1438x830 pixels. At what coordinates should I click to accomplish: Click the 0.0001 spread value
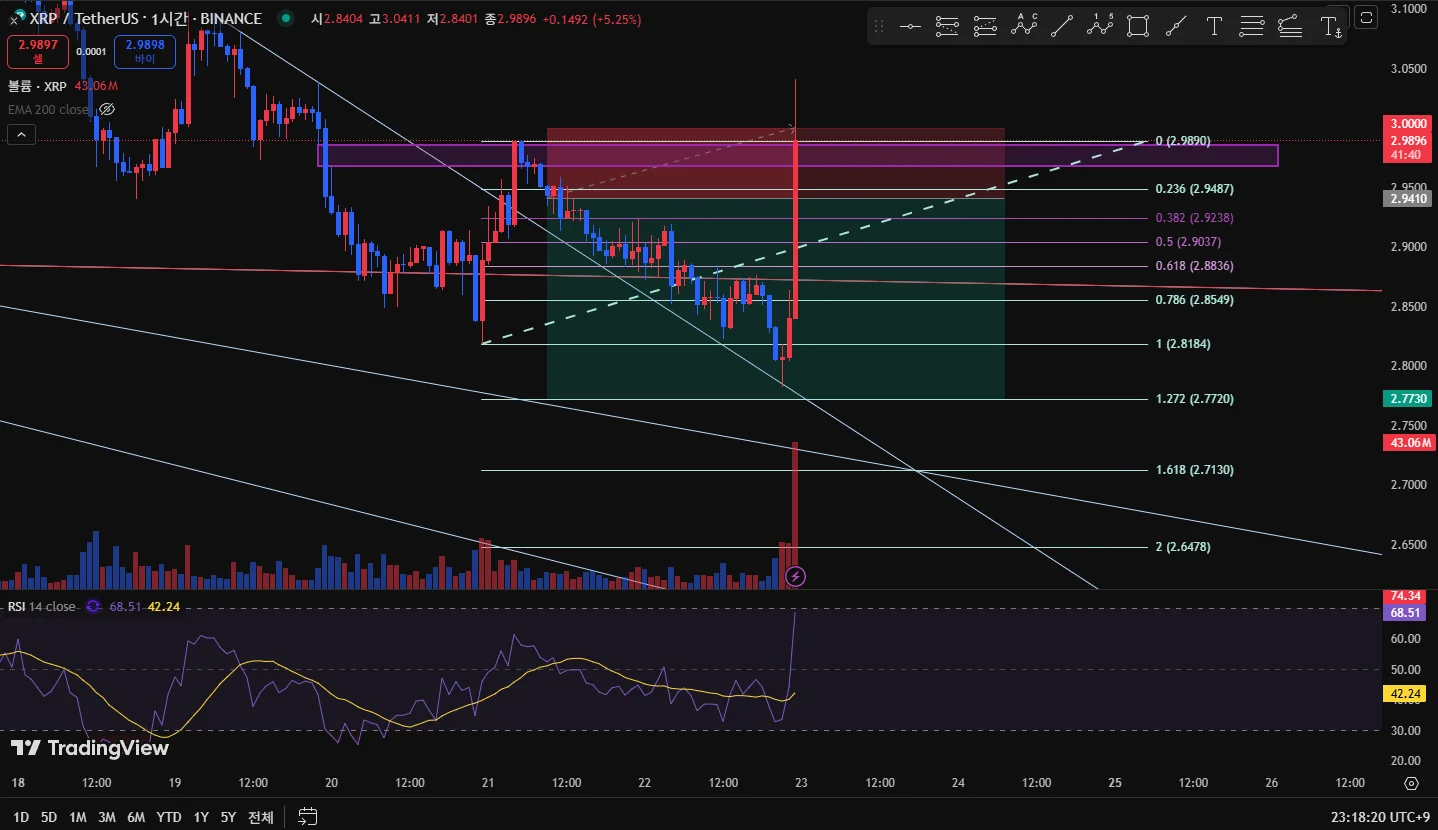91,52
